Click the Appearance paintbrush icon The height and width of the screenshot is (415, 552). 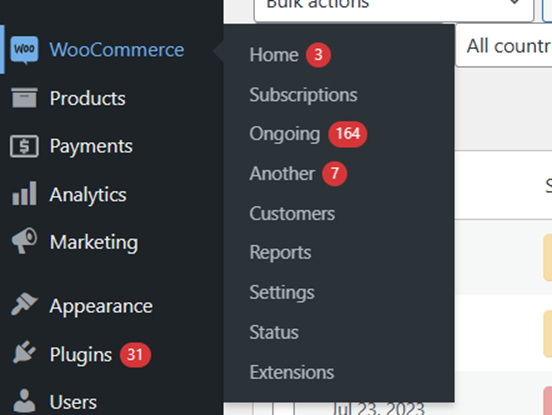[24, 304]
